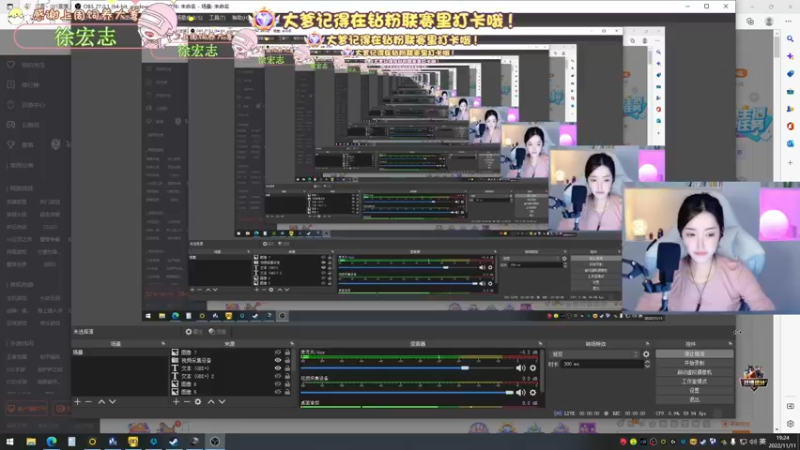Hide the 文本 (GDI+) source
800x450 pixels.
(x=278, y=368)
